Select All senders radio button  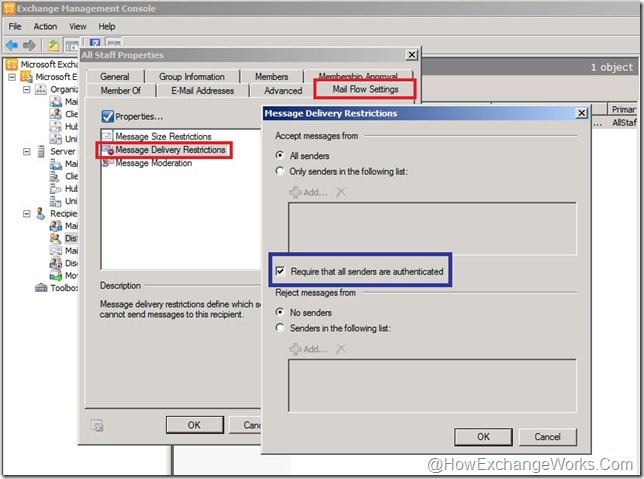(x=280, y=155)
